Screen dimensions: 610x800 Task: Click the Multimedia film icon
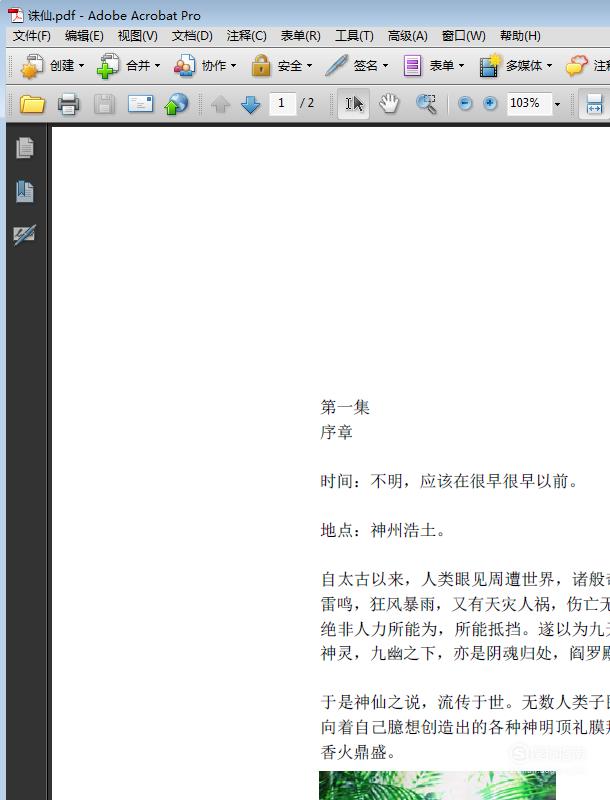coord(489,66)
